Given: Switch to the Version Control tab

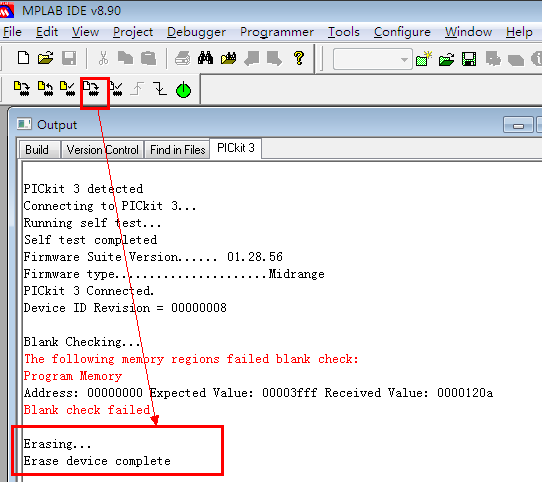Looking at the screenshot, I should (102, 150).
